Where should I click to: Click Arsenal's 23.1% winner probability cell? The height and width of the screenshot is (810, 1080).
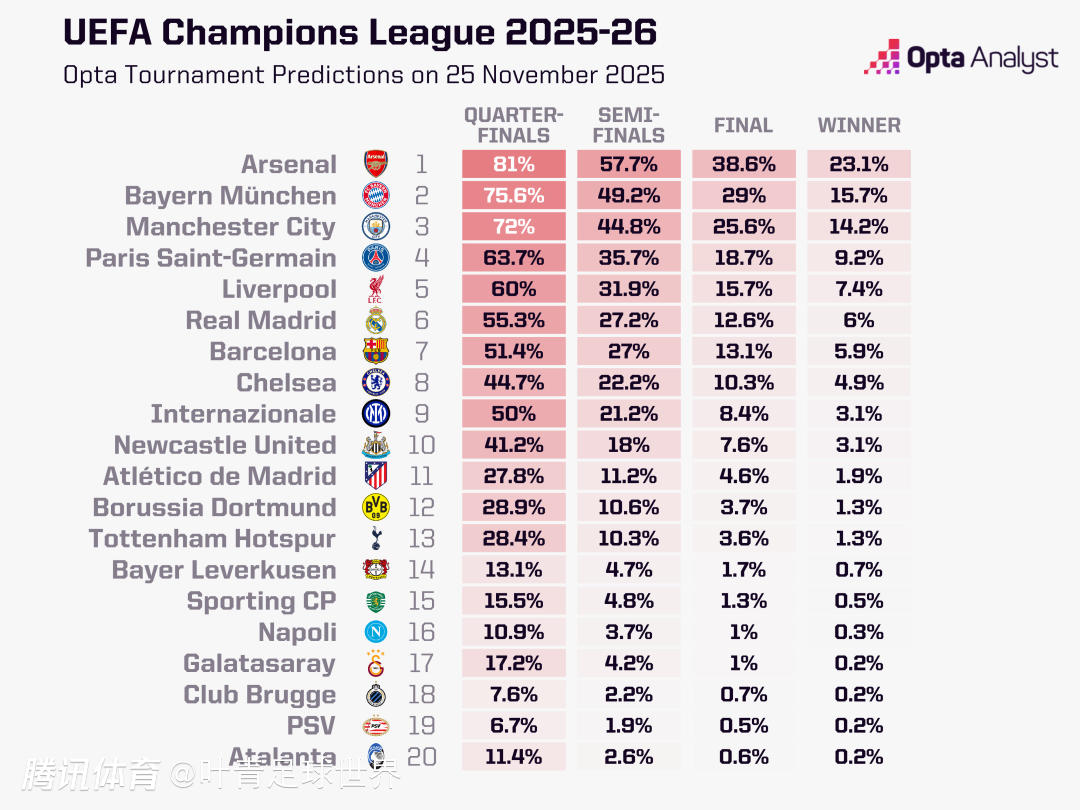(858, 164)
